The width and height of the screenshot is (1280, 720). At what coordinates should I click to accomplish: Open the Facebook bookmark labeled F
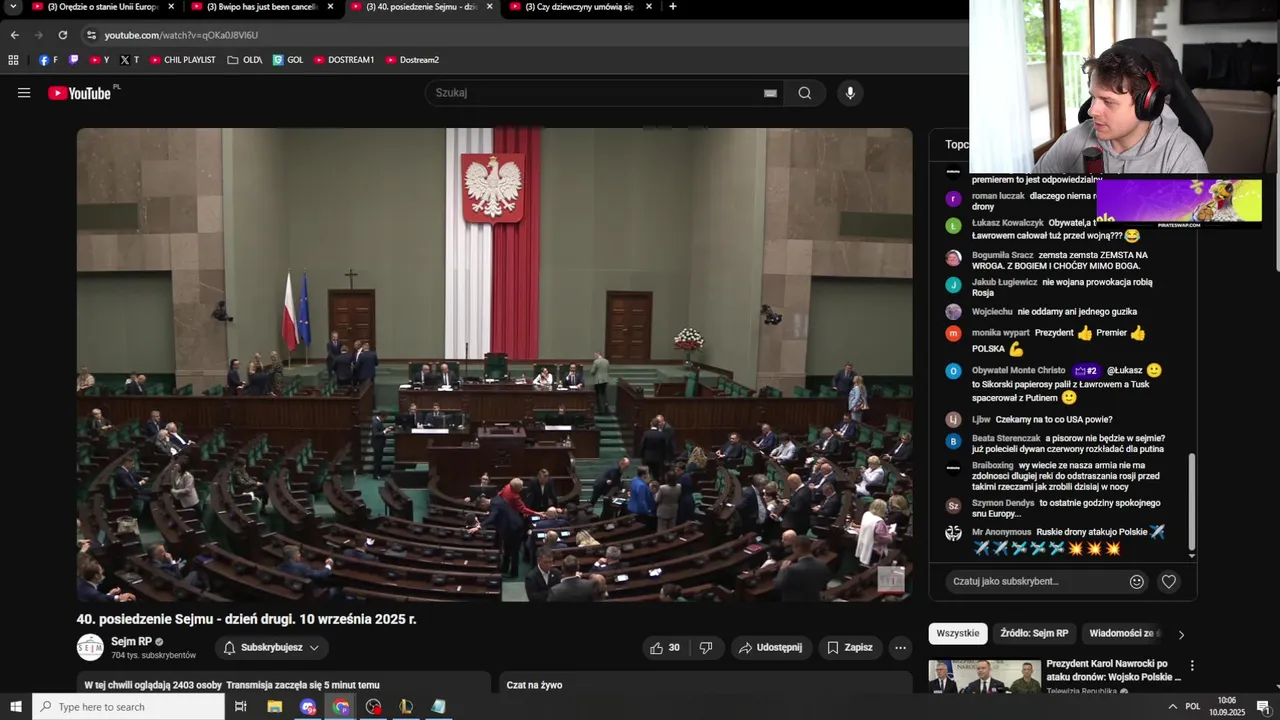click(x=48, y=60)
